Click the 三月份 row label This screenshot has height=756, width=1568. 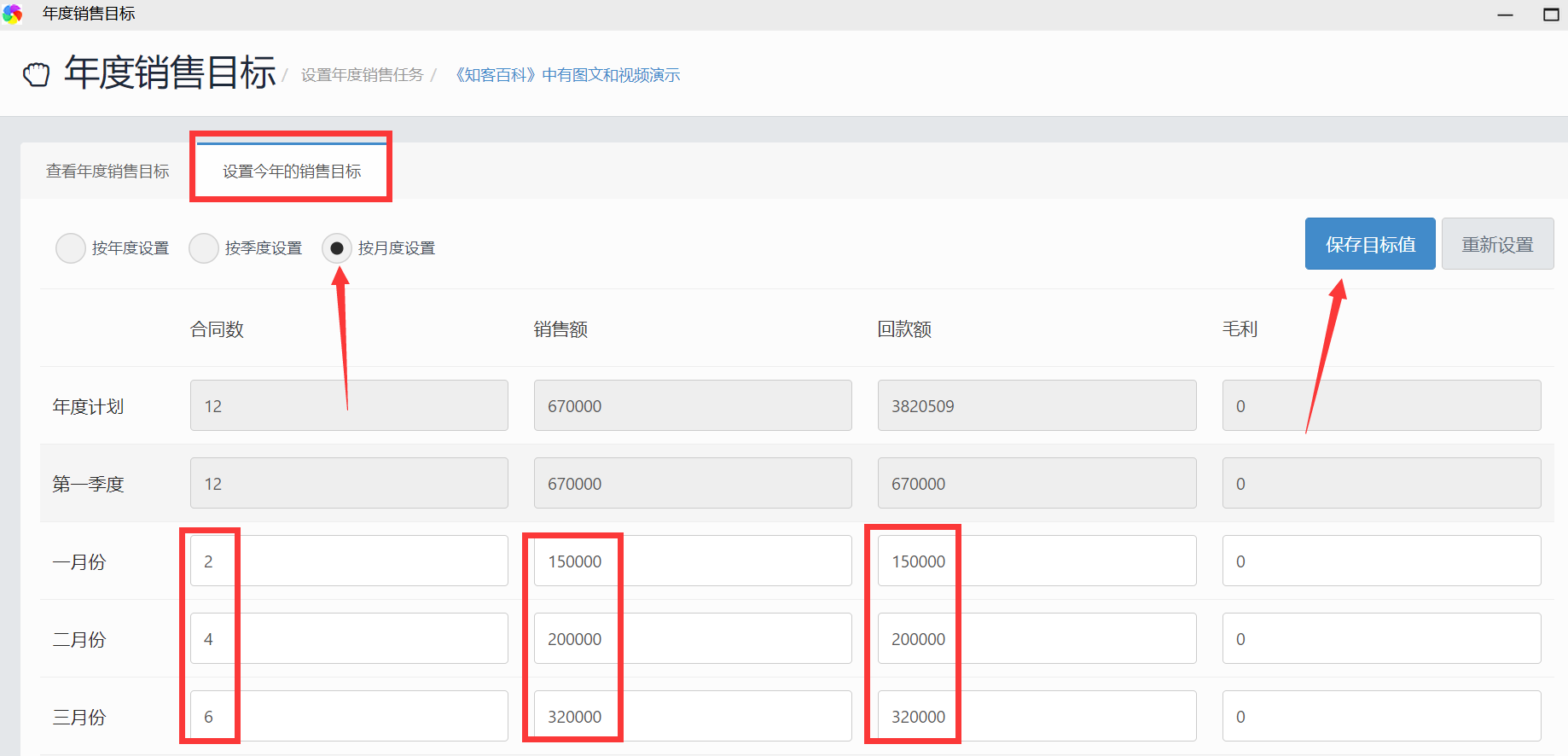(x=79, y=718)
